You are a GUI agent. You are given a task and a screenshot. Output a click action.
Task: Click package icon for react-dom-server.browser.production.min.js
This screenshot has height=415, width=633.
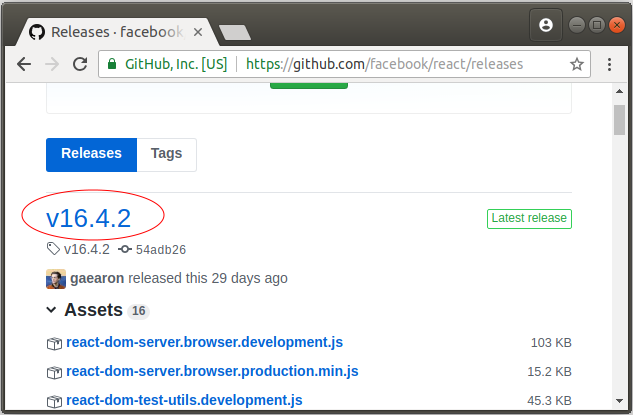(54, 373)
